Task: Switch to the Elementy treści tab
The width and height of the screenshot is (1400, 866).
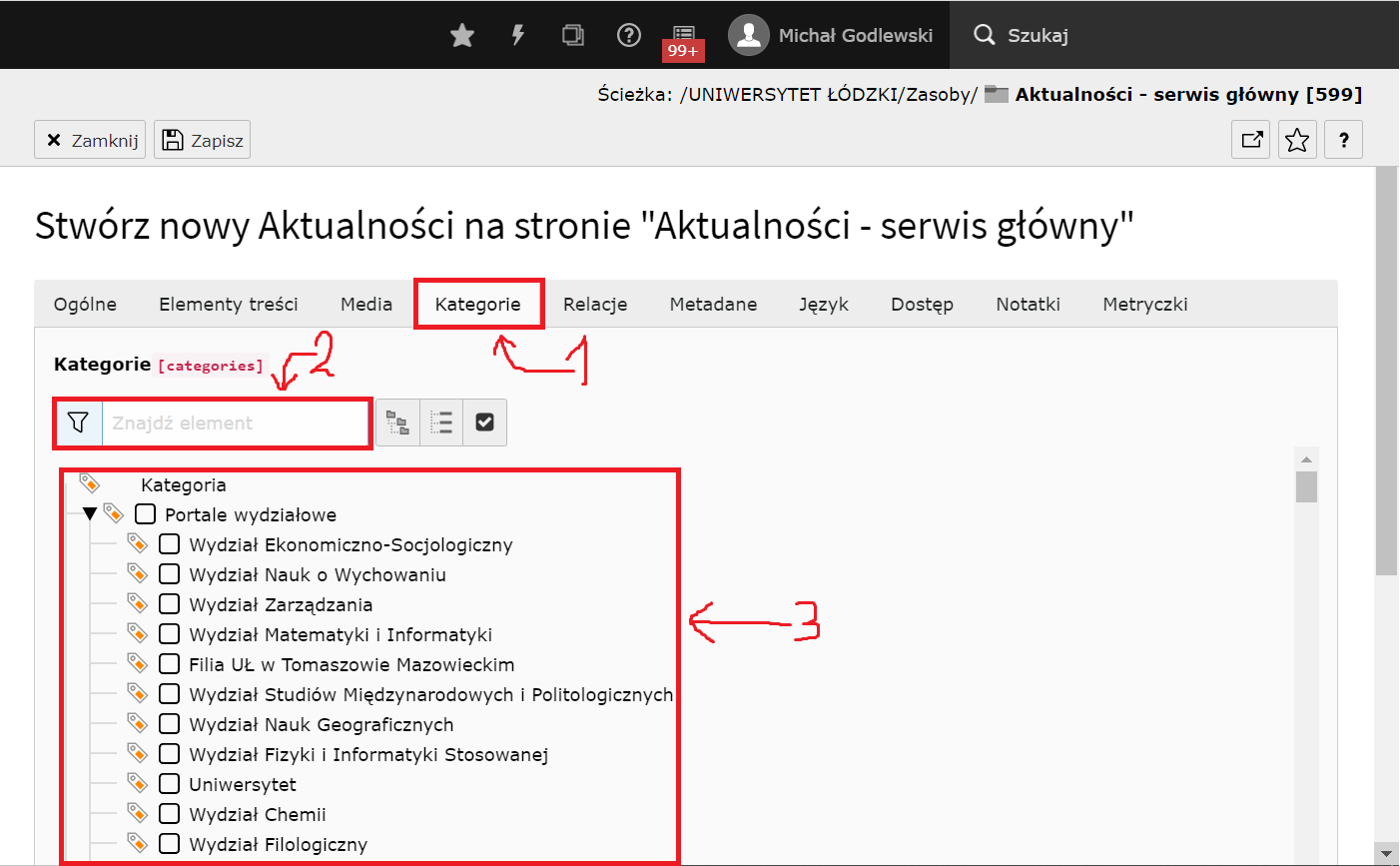Action: pos(229,305)
